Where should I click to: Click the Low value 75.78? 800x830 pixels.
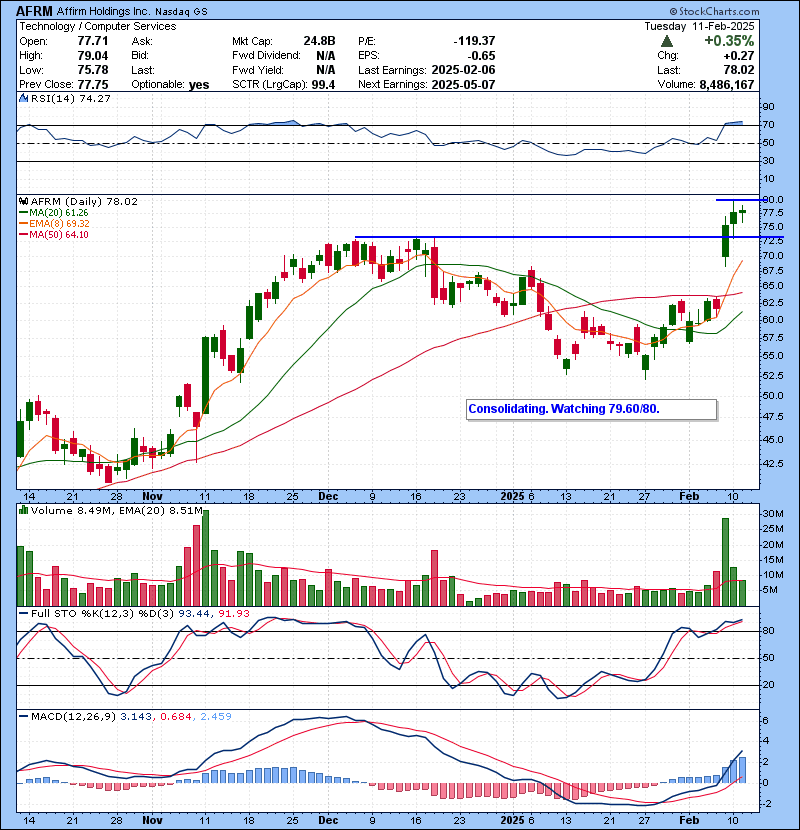point(93,70)
